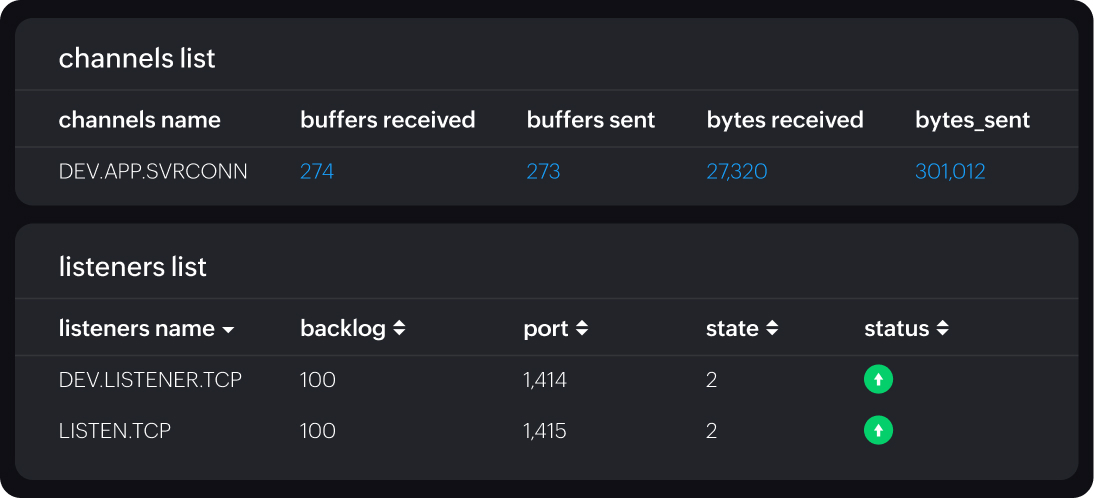
Task: Select the DEV.LISTENER.TCP listener name
Action: 150,380
